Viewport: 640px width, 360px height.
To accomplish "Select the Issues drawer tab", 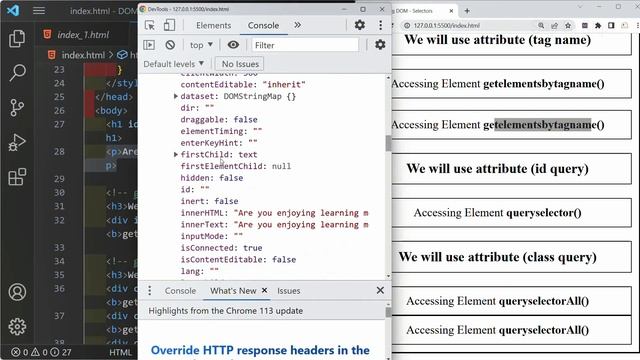I will (289, 291).
